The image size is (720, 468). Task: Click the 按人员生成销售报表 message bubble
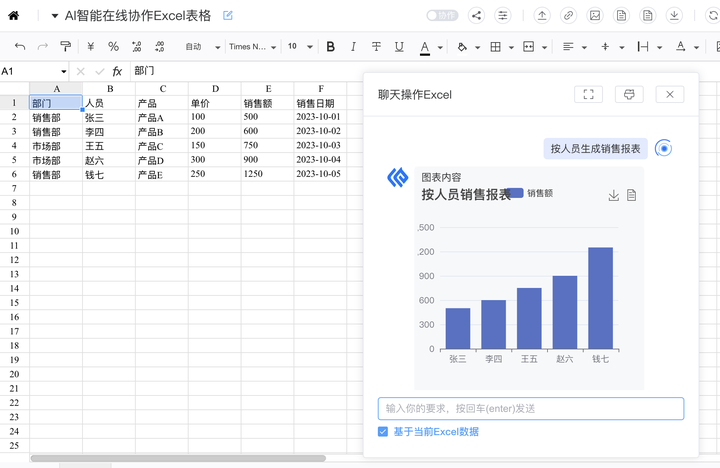(x=595, y=149)
